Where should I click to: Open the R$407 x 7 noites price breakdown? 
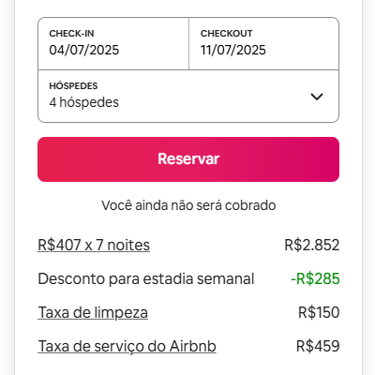tap(94, 245)
